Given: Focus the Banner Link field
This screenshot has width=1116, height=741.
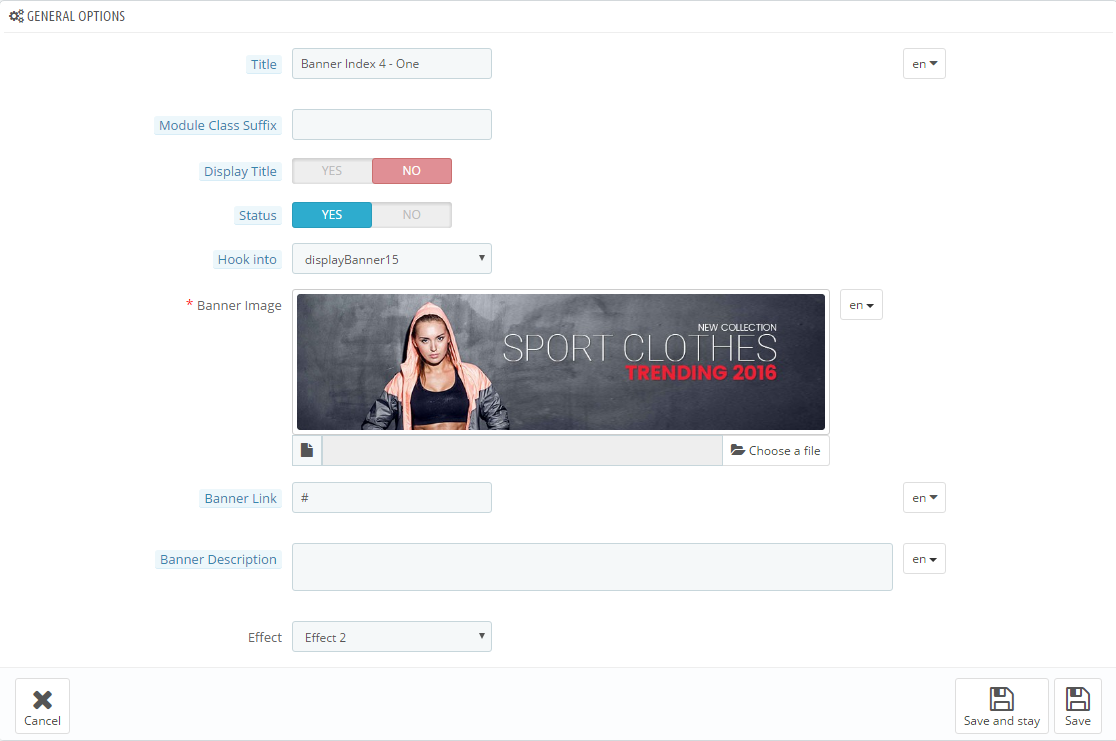Looking at the screenshot, I should (x=391, y=498).
